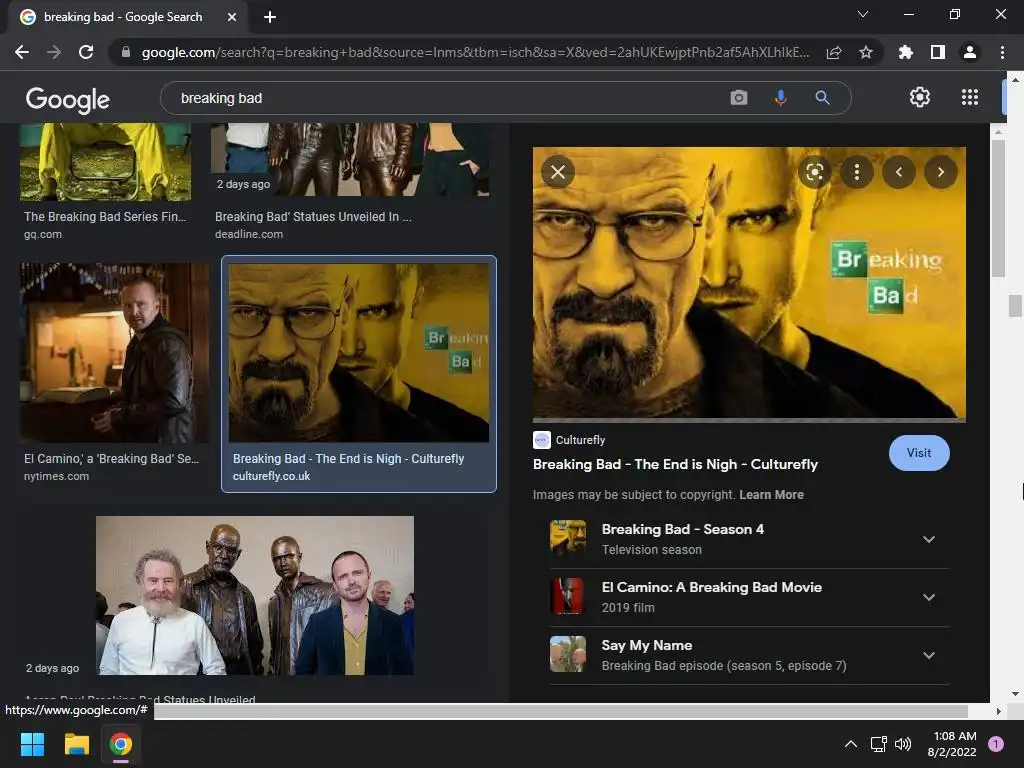Open the El Camino nytimes.com thumbnail
1024x768 pixels.
pos(115,353)
